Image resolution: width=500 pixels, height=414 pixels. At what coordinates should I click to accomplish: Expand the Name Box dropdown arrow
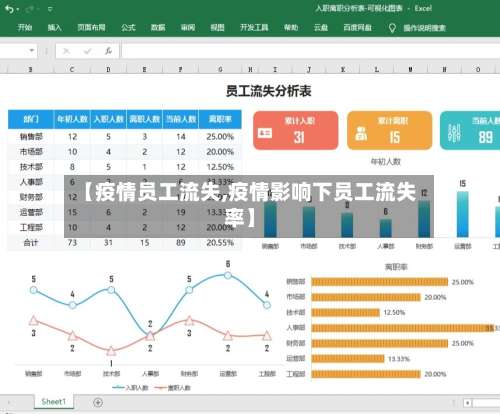click(x=32, y=51)
